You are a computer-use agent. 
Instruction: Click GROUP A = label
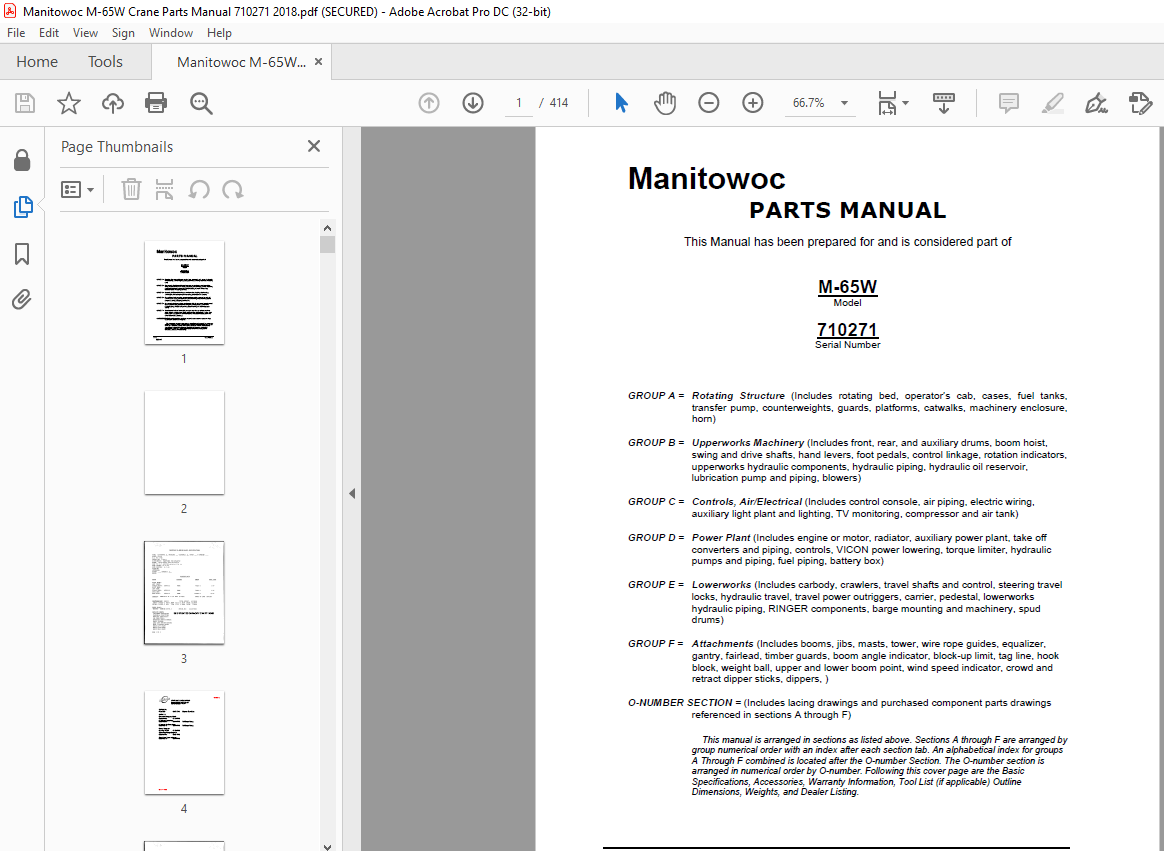click(656, 396)
